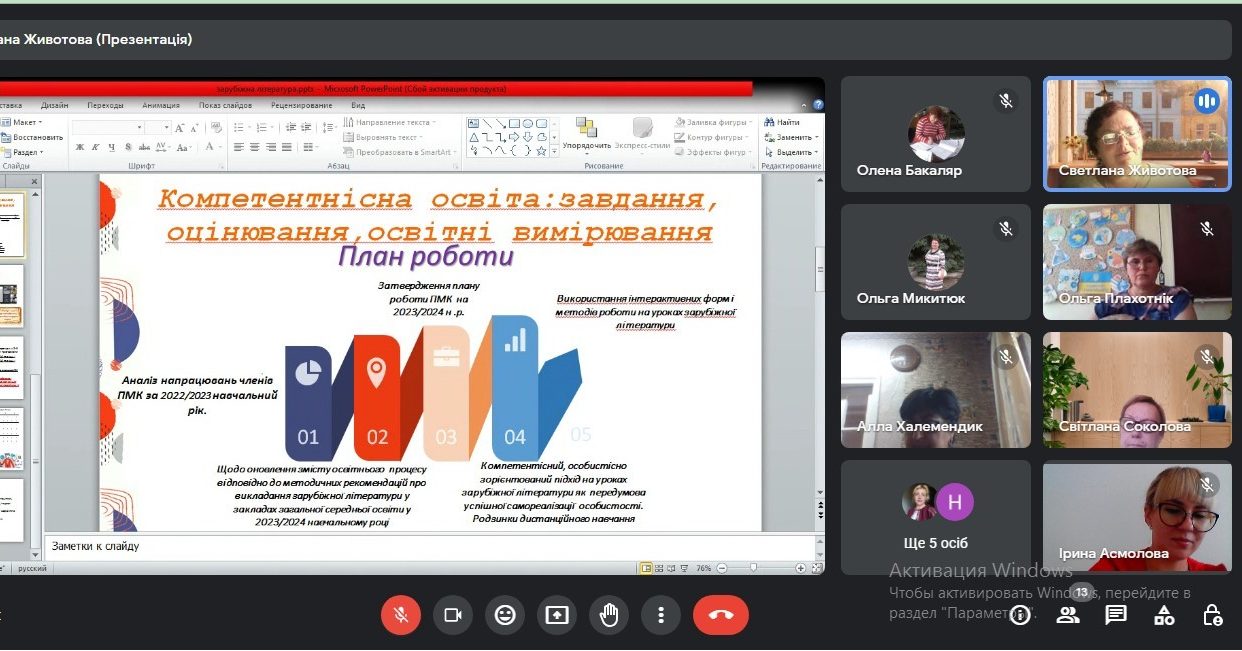The width and height of the screenshot is (1242, 651).
Task: Switch to the Рецензирование ribbon tab
Action: pyautogui.click(x=301, y=105)
